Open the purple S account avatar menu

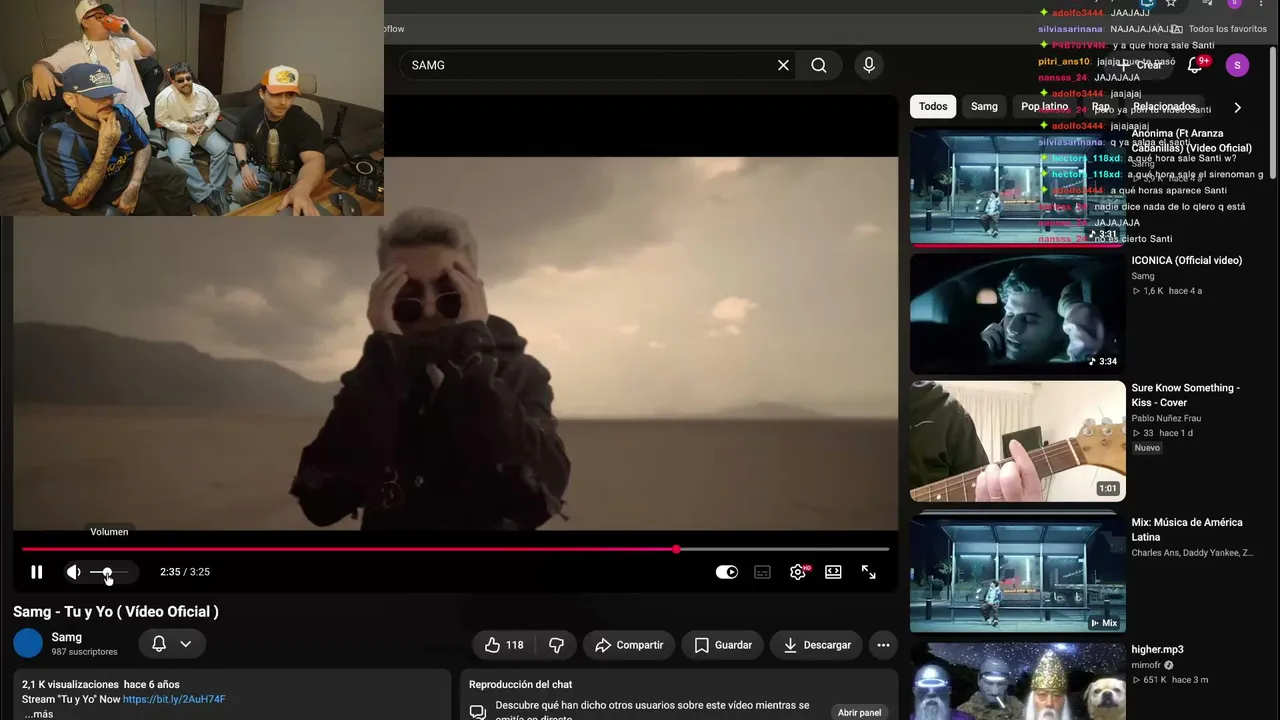point(1237,66)
